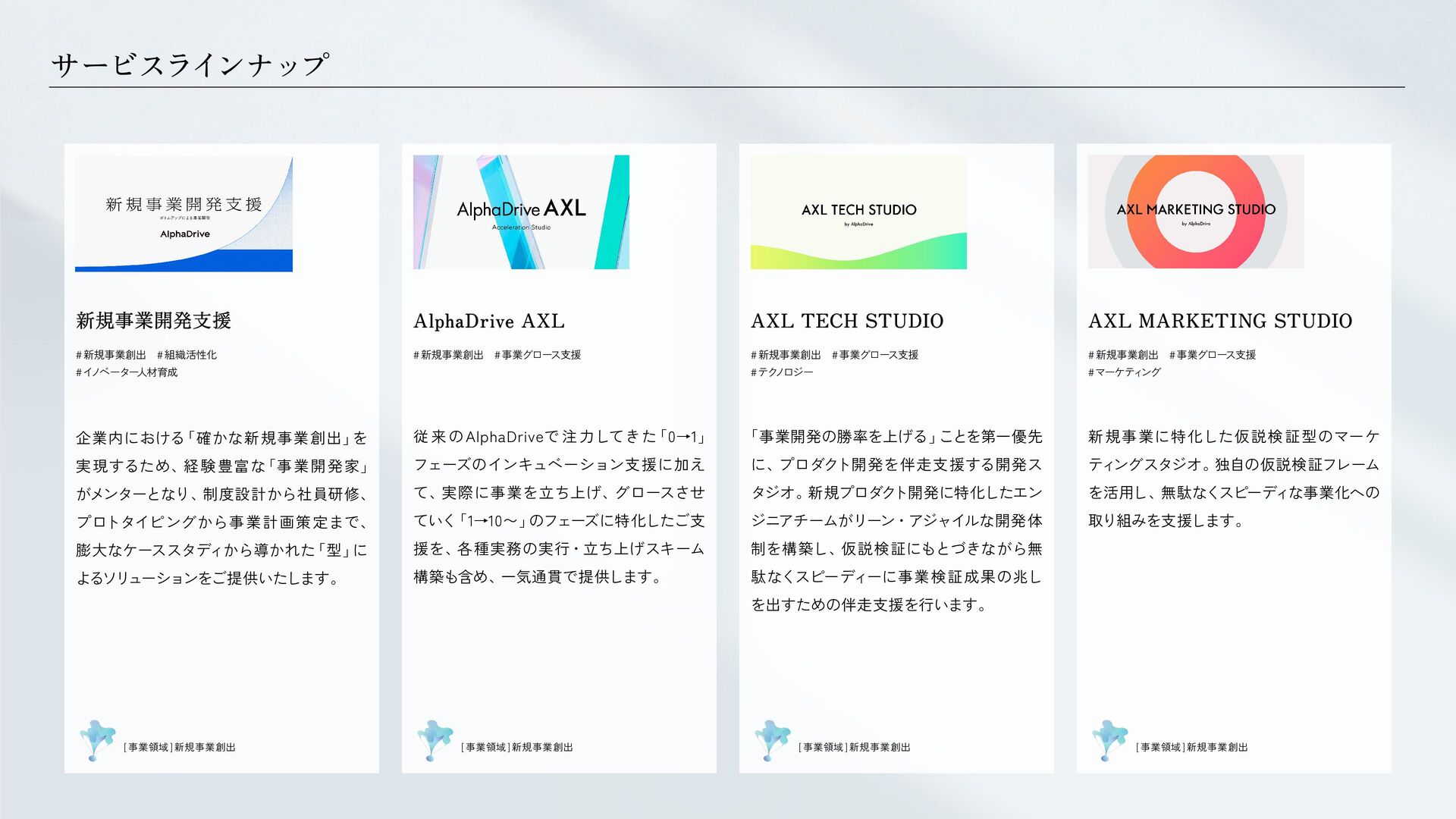The width and height of the screenshot is (1456, 819).
Task: Click the balloon icon in AXL TECH STUDIO card
Action: pos(772,740)
